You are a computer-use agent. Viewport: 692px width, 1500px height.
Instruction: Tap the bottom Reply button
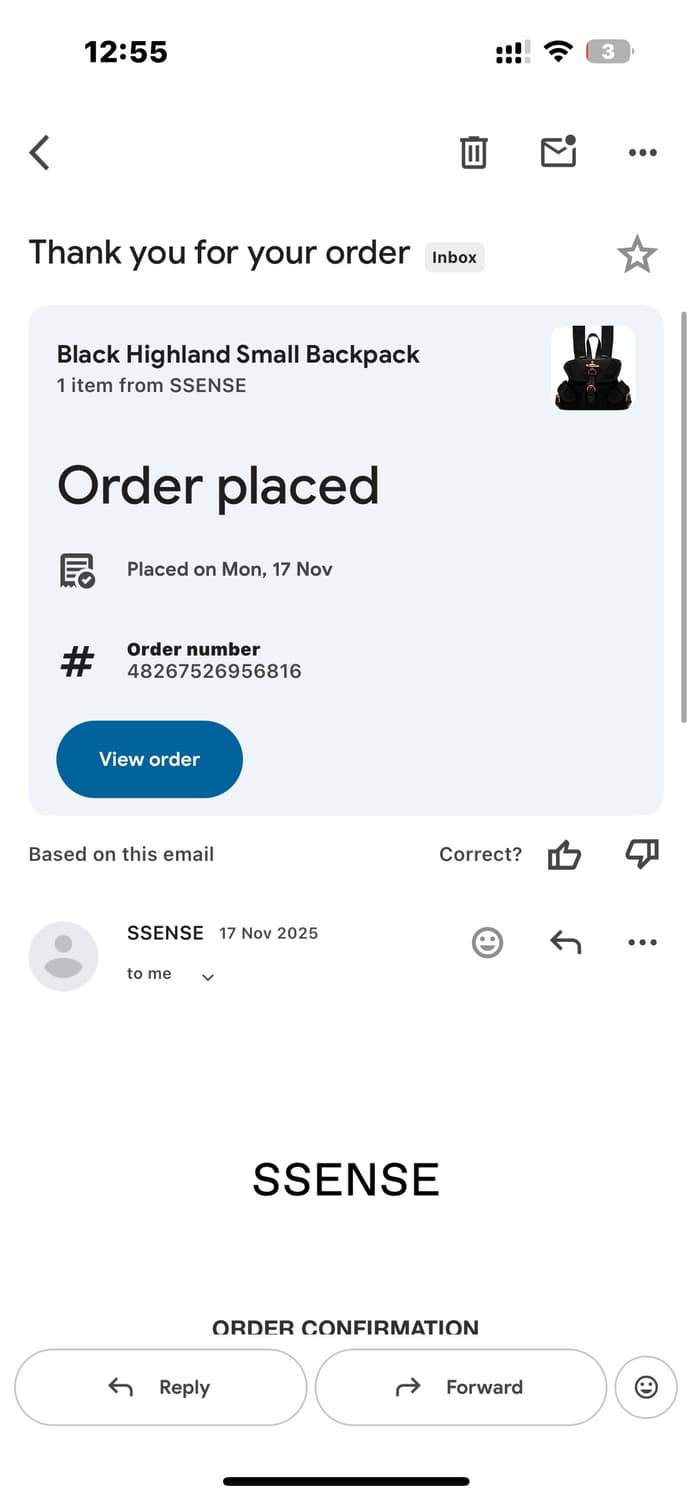click(160, 1387)
